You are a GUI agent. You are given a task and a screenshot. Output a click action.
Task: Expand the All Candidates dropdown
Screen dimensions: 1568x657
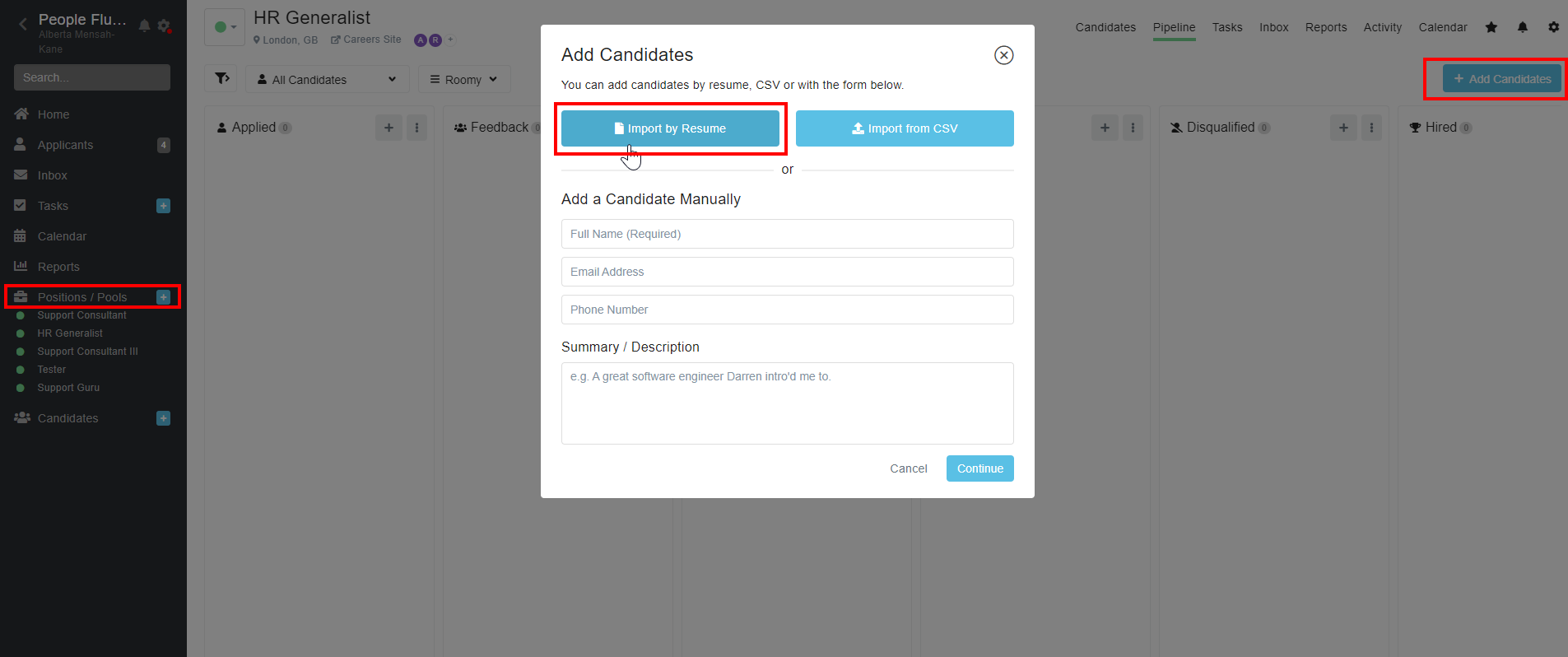tap(327, 79)
